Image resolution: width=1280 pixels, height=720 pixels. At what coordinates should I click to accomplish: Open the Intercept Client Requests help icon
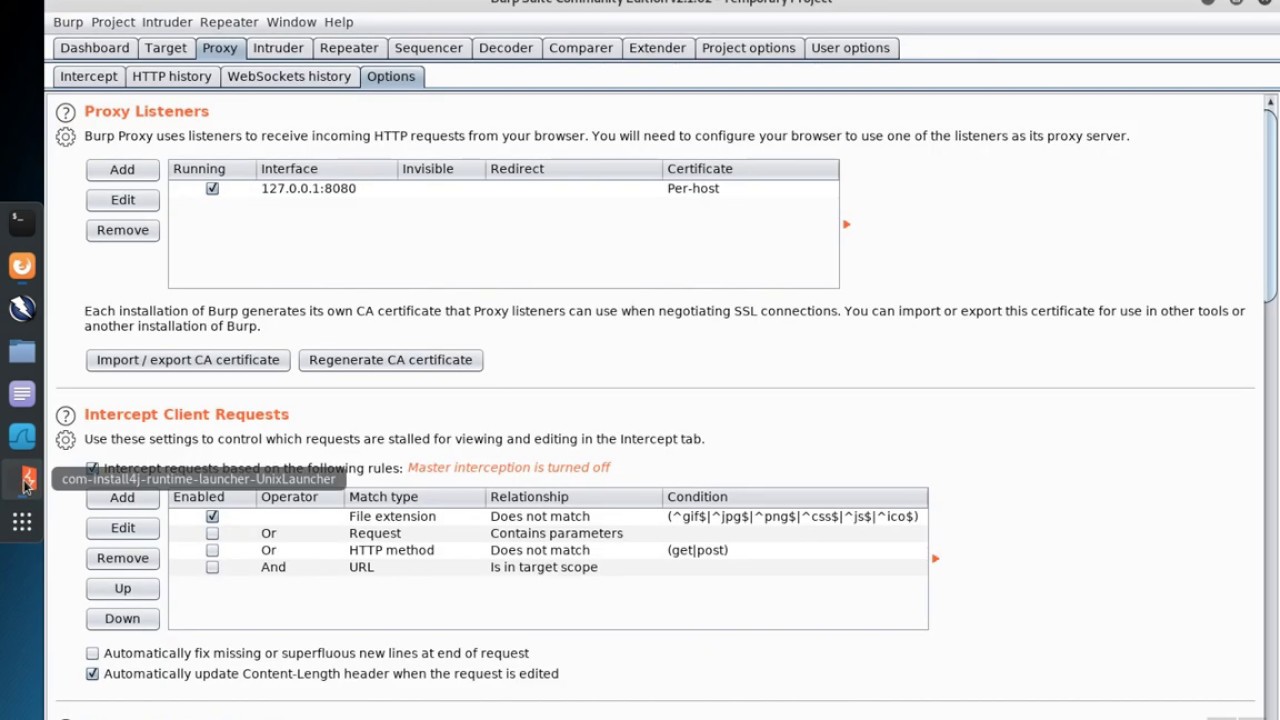tap(65, 415)
